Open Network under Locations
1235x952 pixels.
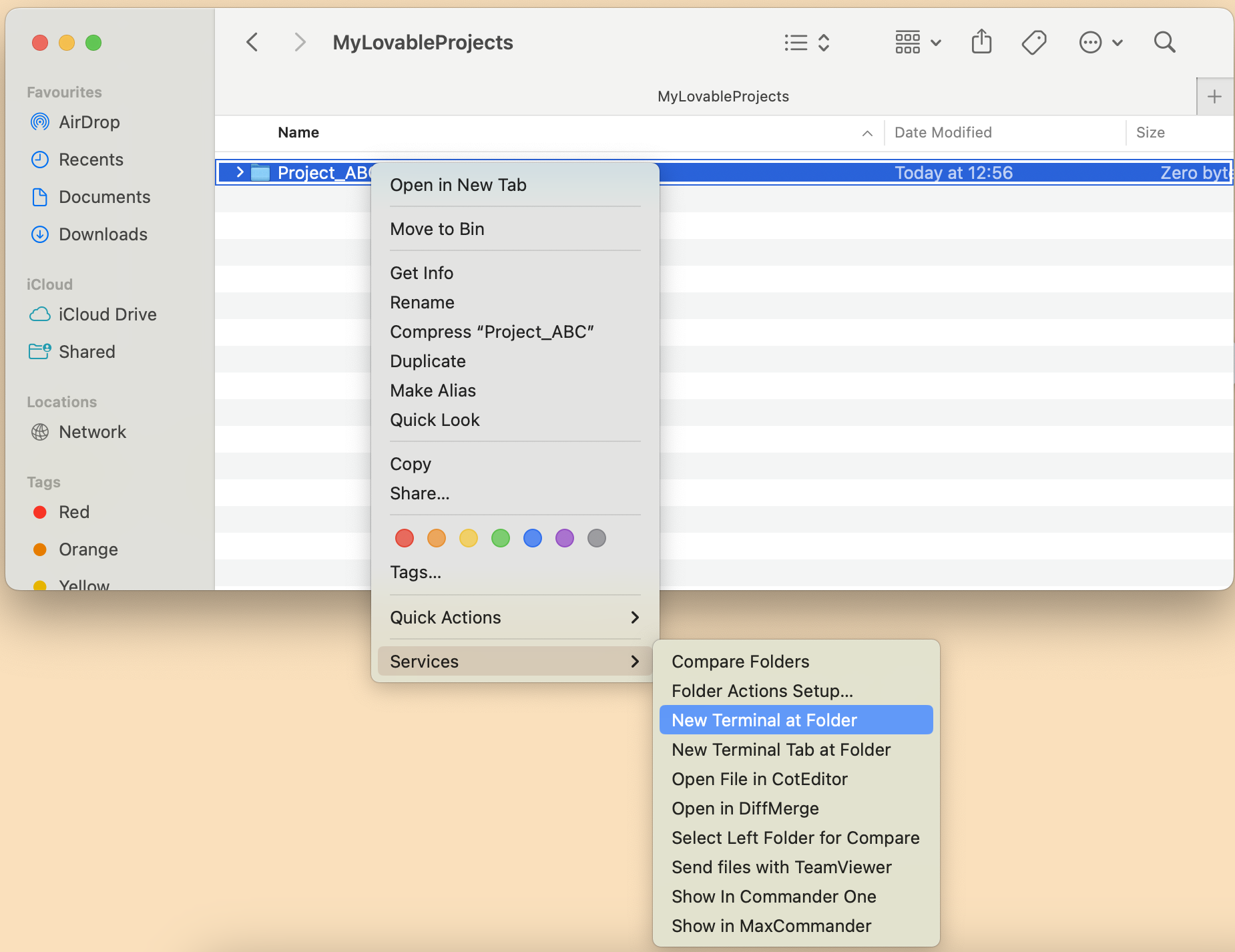pos(93,432)
